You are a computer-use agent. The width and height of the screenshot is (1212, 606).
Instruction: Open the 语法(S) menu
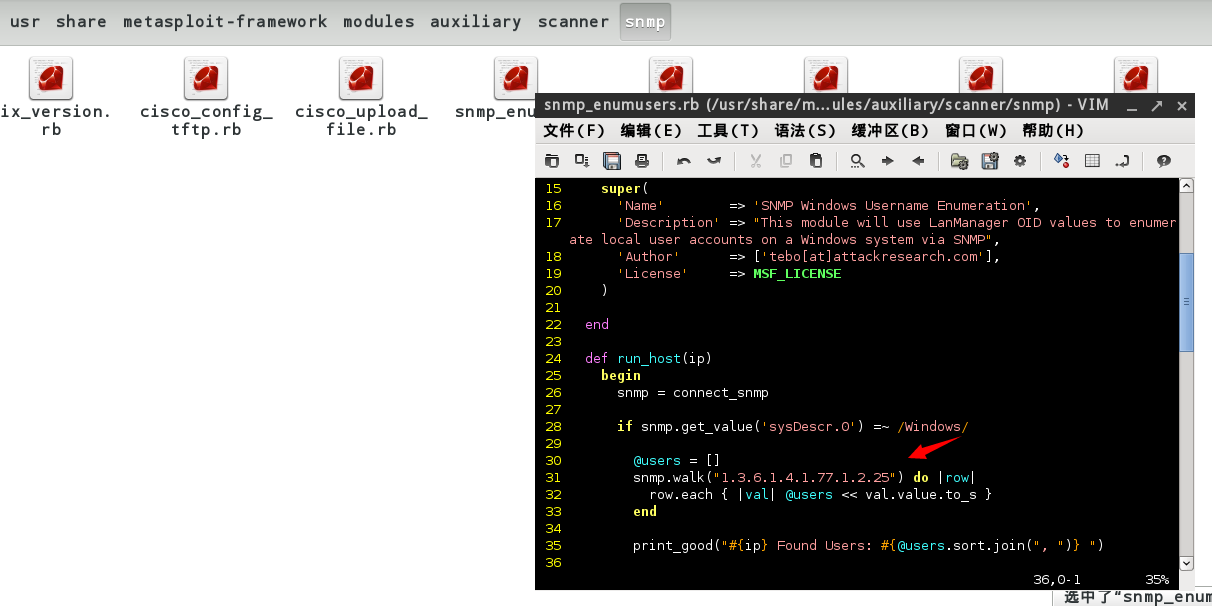point(804,131)
